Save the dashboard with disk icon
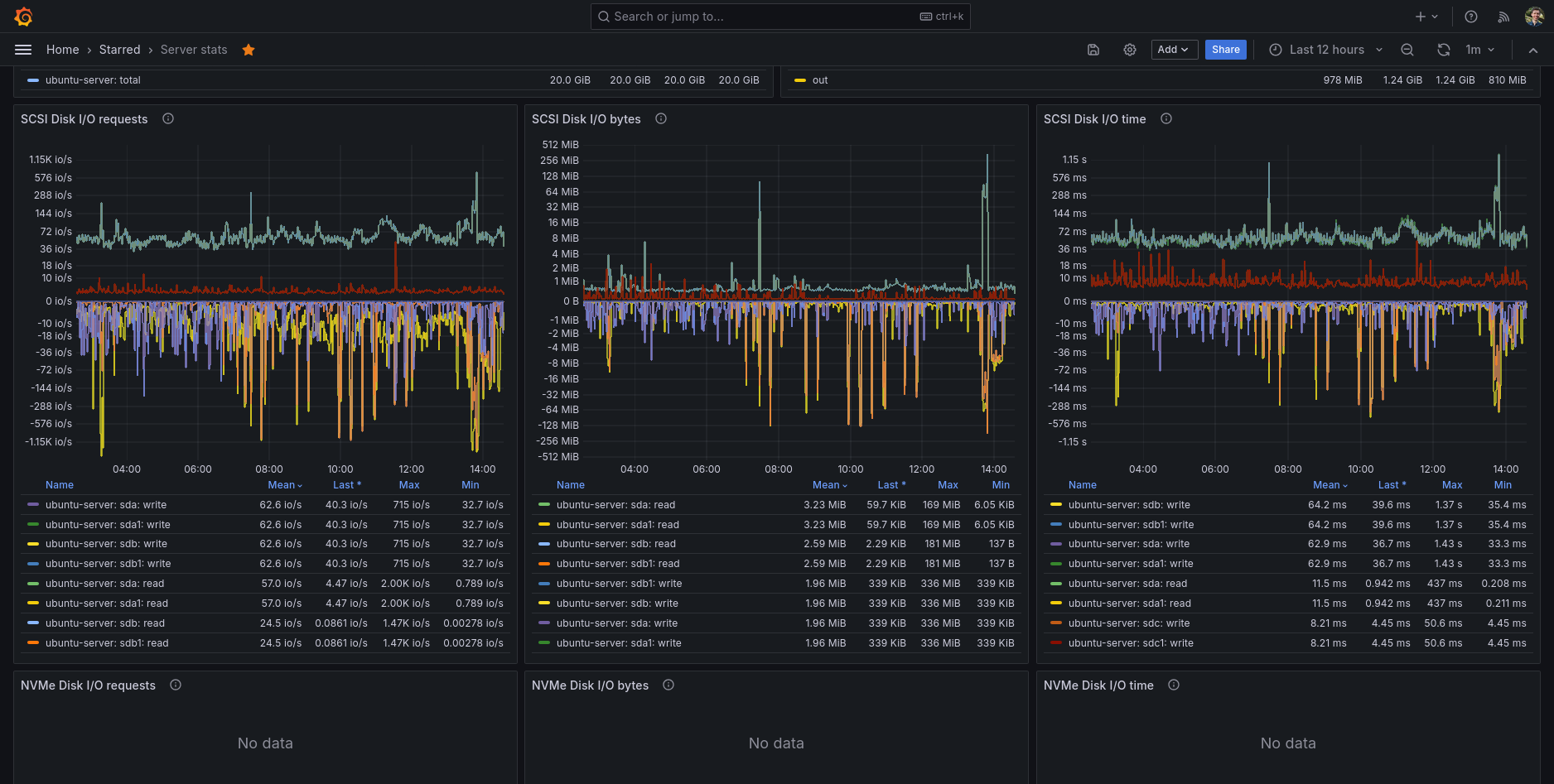The width and height of the screenshot is (1554, 784). point(1093,50)
